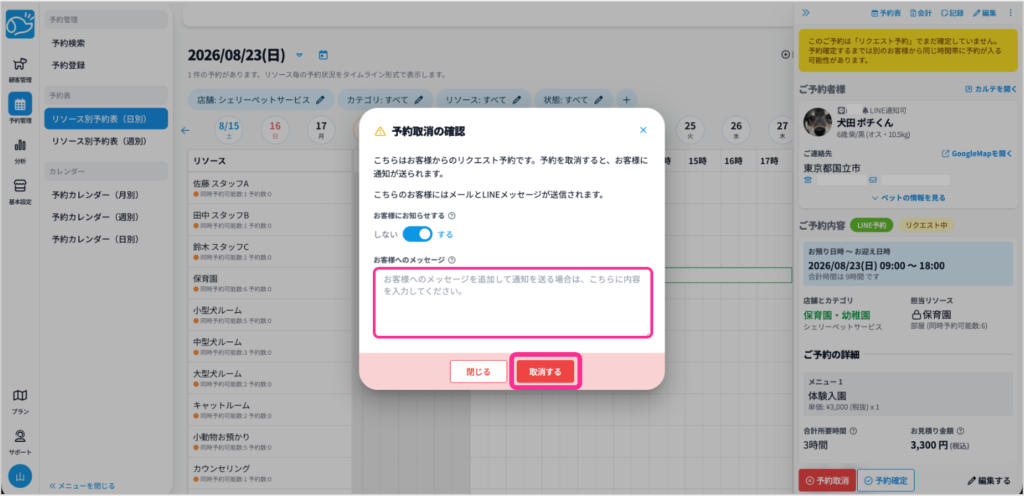
Task: Click the plus icon to add a filter
Action: [626, 100]
